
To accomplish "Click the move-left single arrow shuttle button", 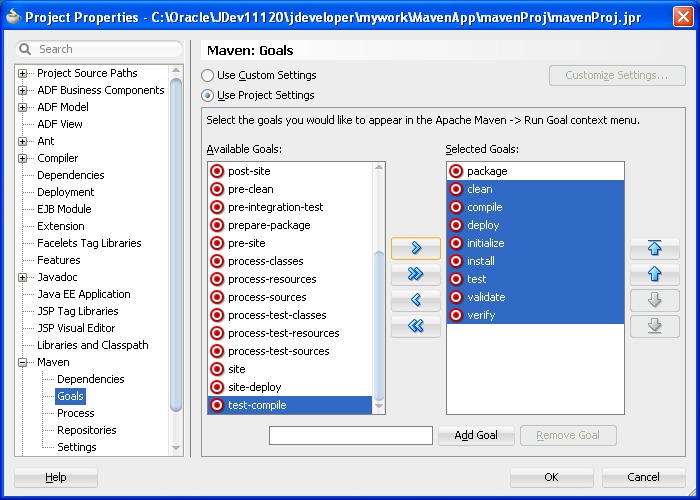I will coord(416,300).
